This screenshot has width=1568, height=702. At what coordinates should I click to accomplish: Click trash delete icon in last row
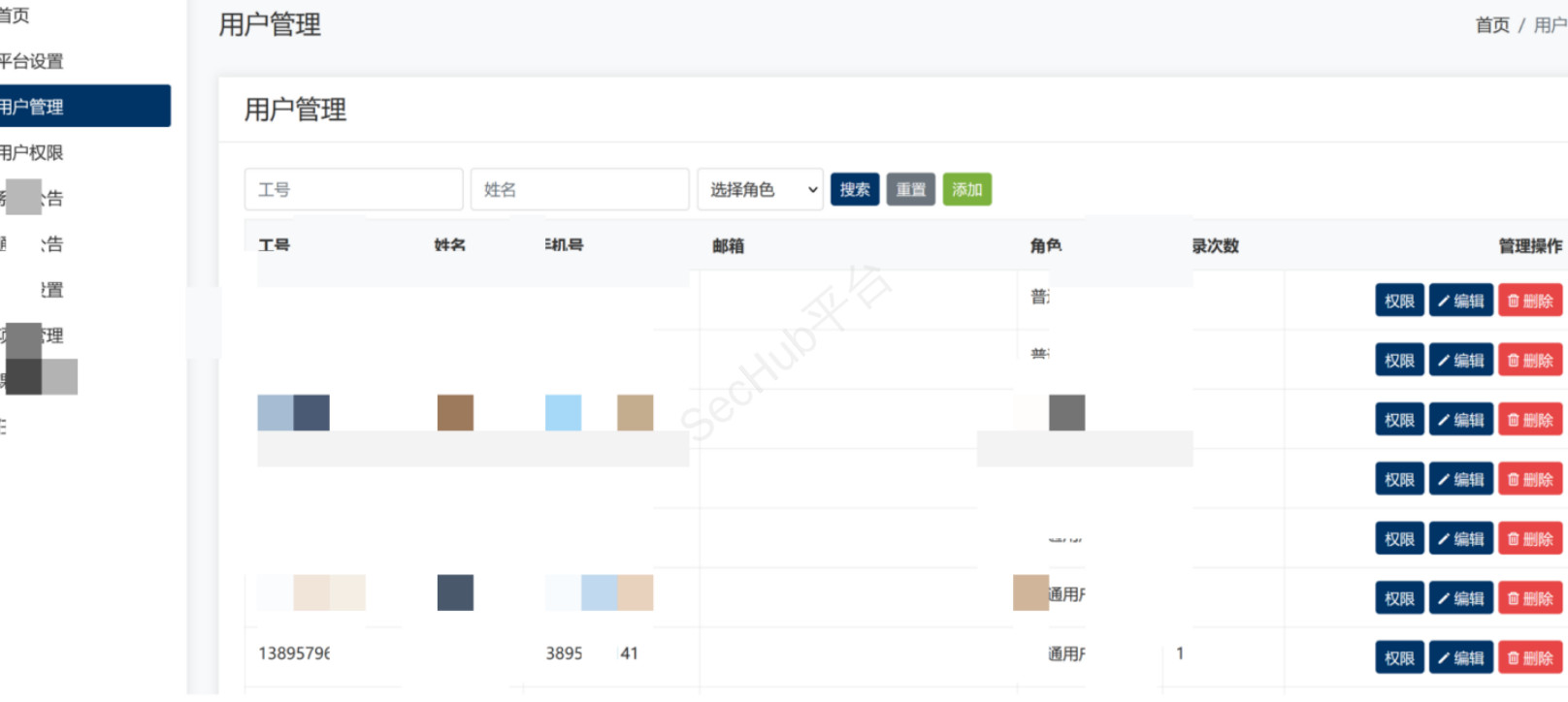tap(1513, 658)
